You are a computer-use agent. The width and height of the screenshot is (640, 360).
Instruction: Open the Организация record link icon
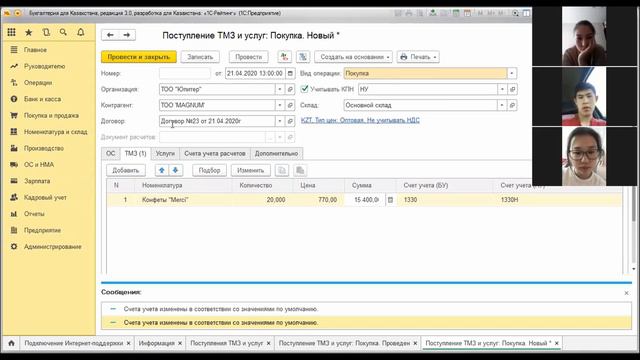(290, 89)
